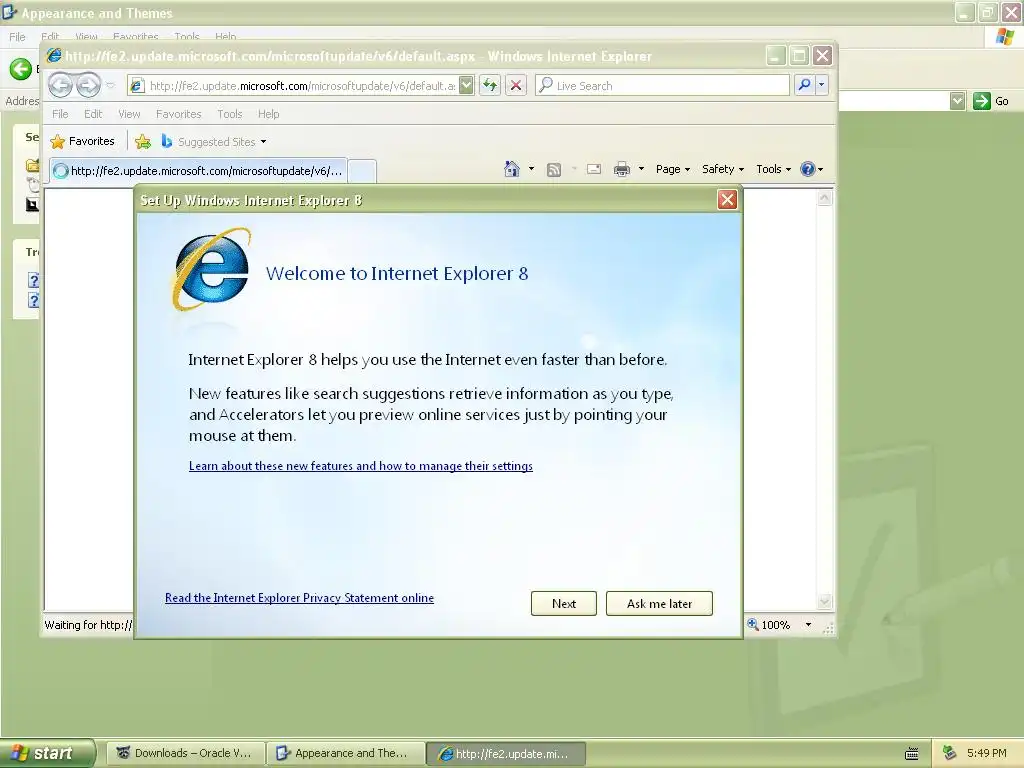Open Learn about these new features link

pos(360,466)
